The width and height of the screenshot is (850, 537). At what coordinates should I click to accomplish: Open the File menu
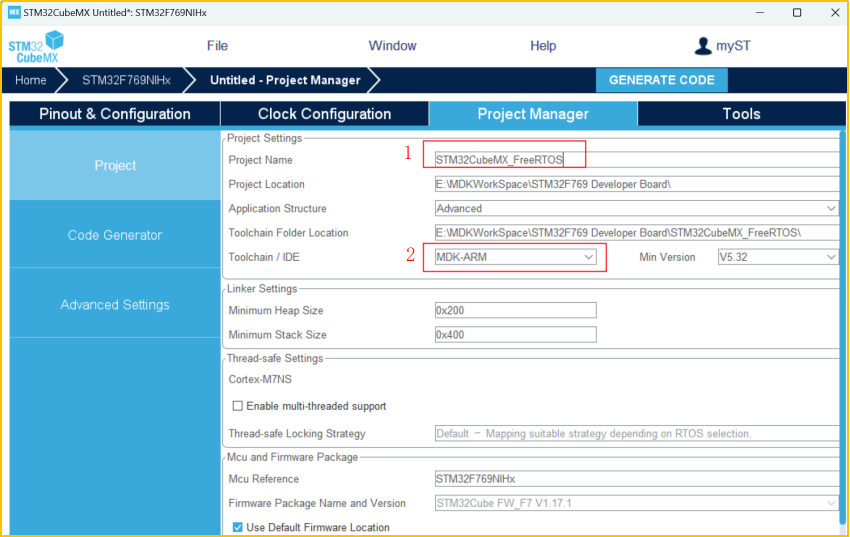[217, 46]
